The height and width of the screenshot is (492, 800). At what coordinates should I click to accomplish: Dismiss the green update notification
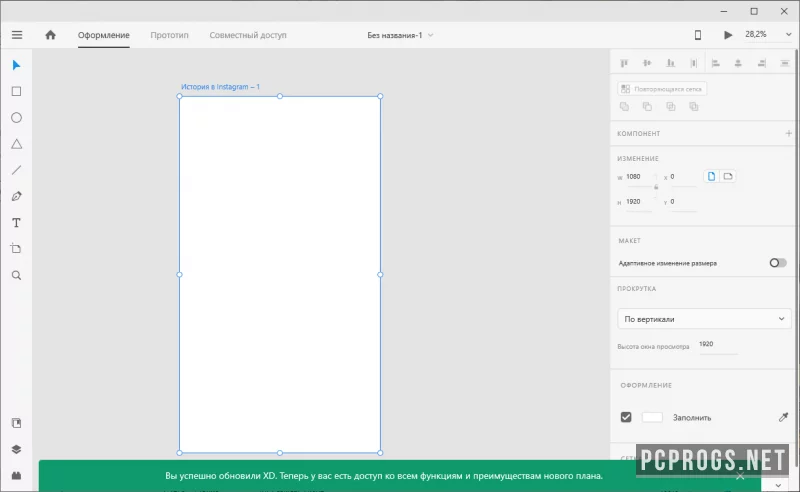740,476
